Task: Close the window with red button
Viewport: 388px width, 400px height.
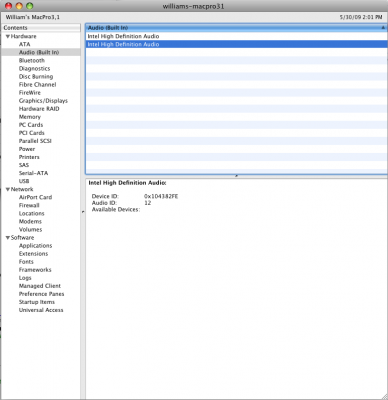Action: pyautogui.click(x=9, y=6)
